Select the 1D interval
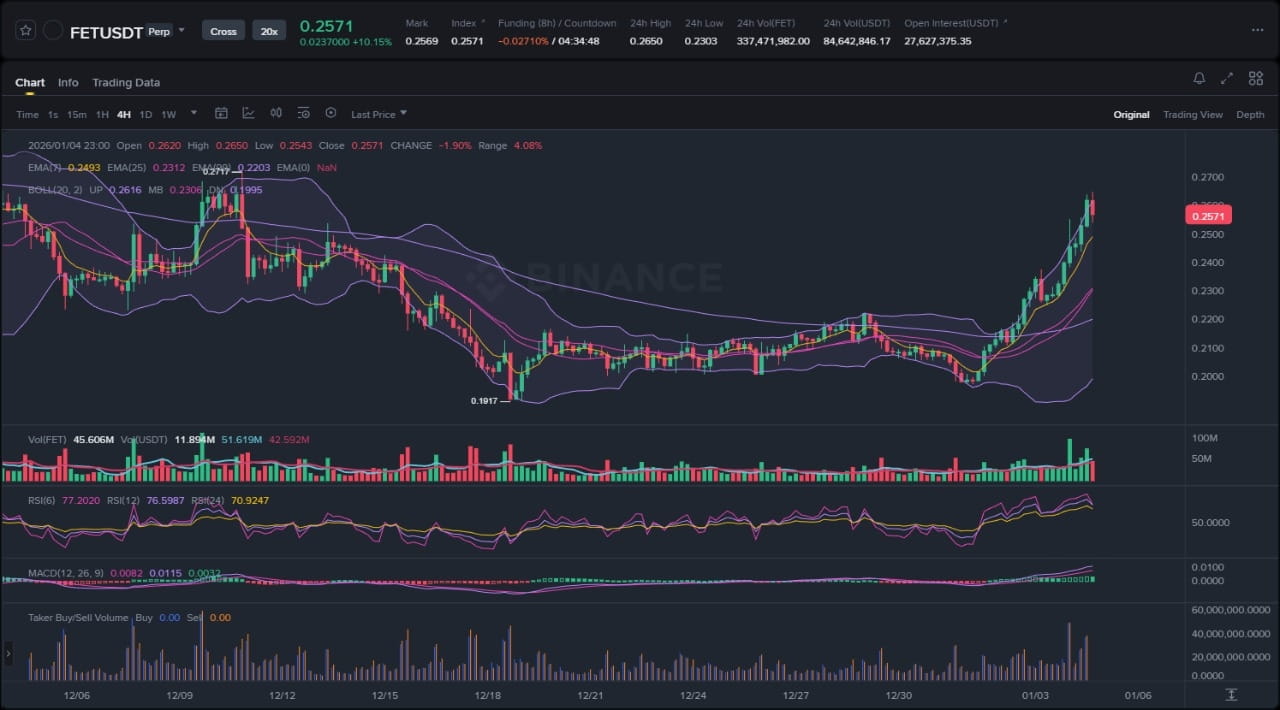Viewport: 1280px width, 710px height. point(146,114)
